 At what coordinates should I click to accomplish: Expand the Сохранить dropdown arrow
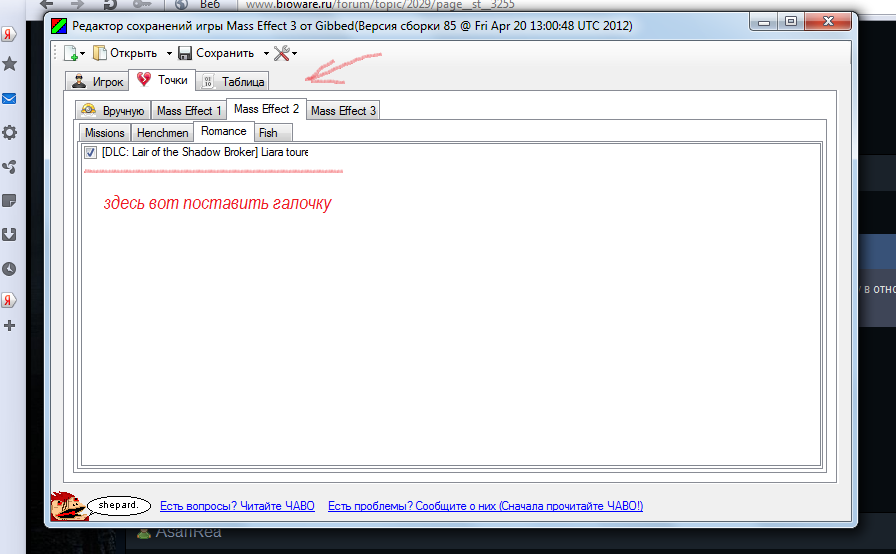coord(266,53)
